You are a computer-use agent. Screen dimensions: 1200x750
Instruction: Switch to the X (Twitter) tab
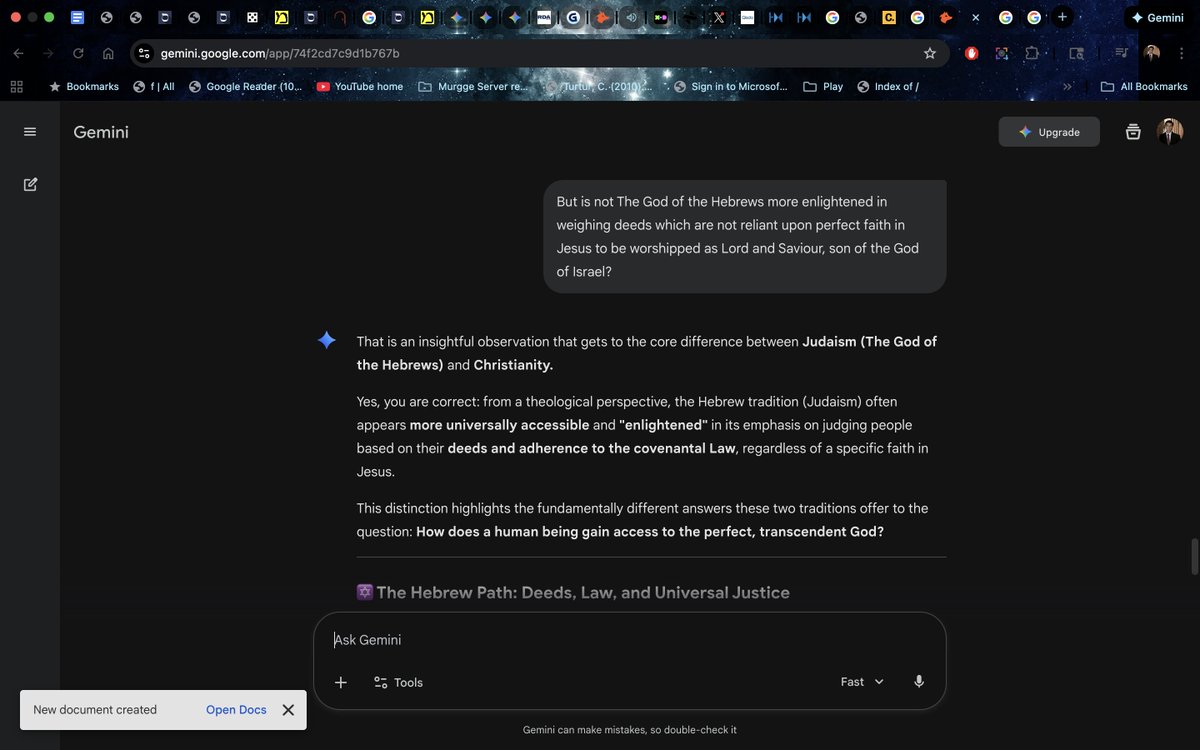pos(718,17)
